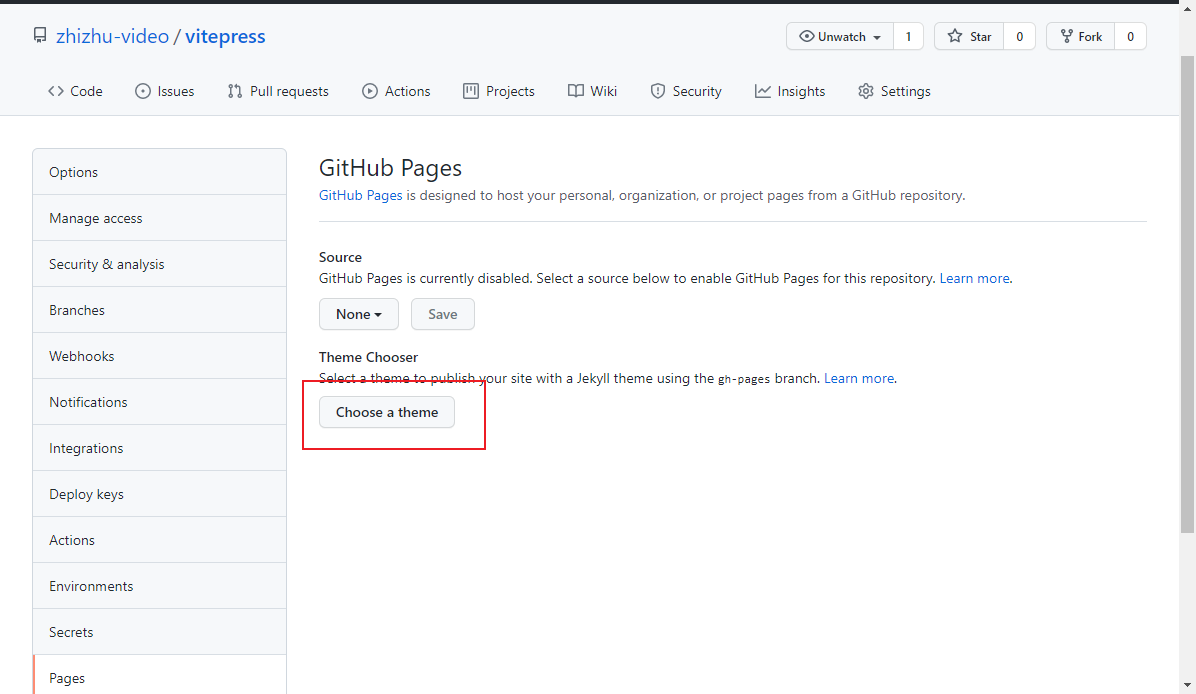This screenshot has width=1196, height=694.
Task: Switch to the Pull requests tab
Action: click(x=278, y=92)
